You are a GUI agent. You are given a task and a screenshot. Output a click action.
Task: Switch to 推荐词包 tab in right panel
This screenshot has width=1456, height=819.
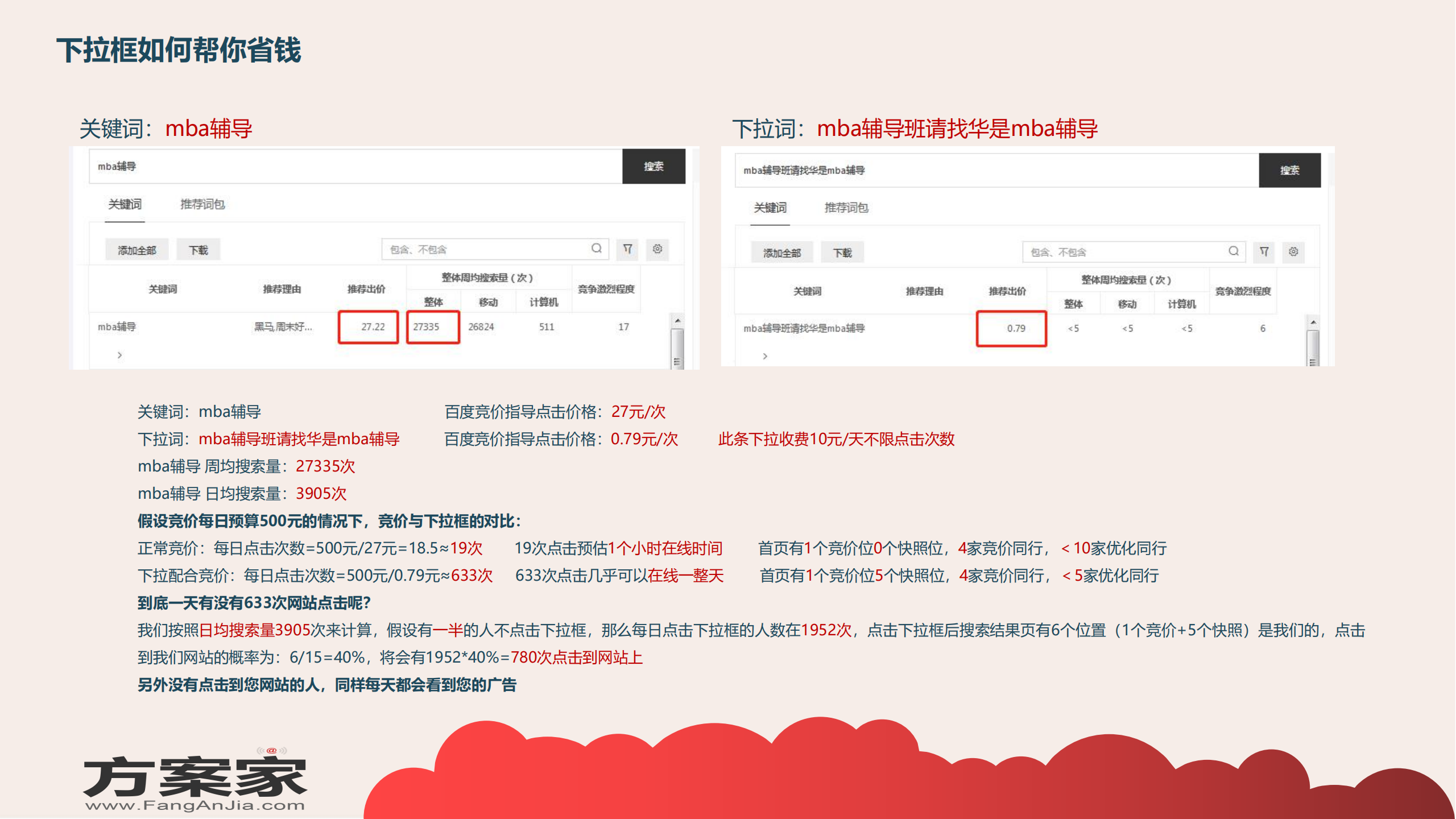[x=846, y=208]
